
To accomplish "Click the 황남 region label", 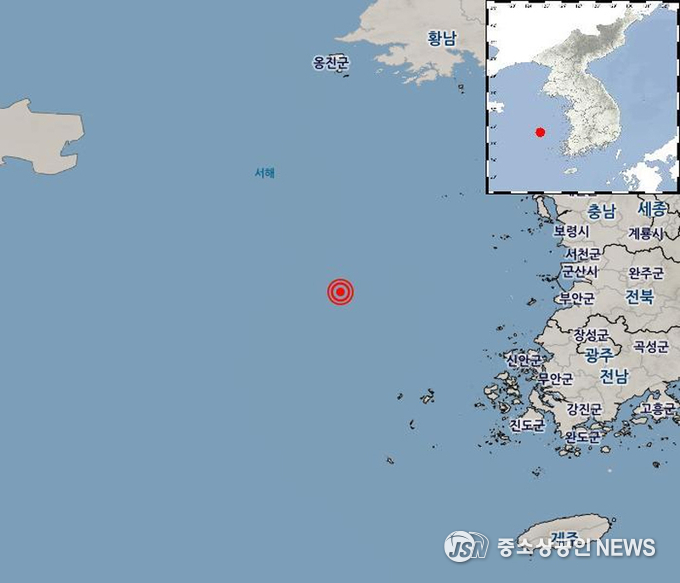I will (x=442, y=38).
